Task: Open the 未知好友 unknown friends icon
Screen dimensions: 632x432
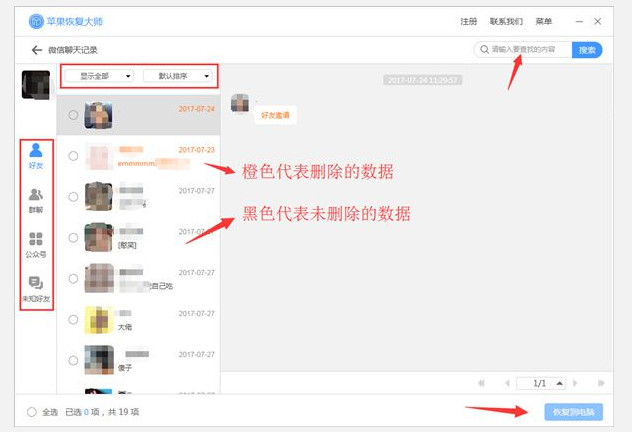Action: point(36,289)
